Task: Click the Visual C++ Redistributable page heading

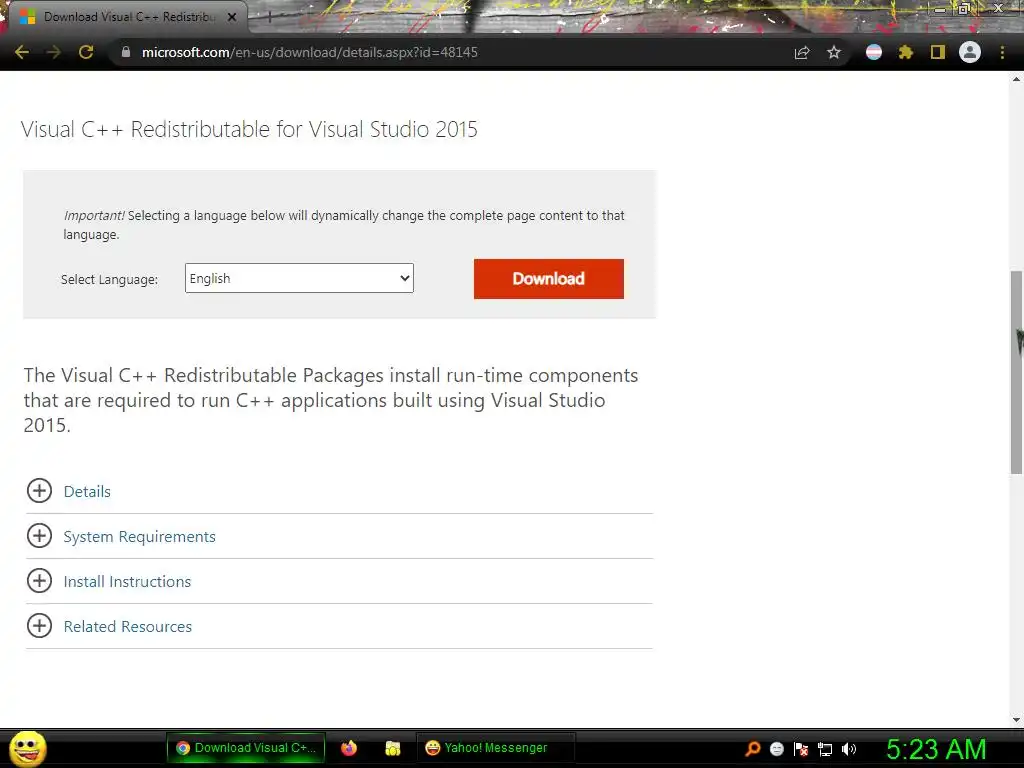Action: click(249, 129)
